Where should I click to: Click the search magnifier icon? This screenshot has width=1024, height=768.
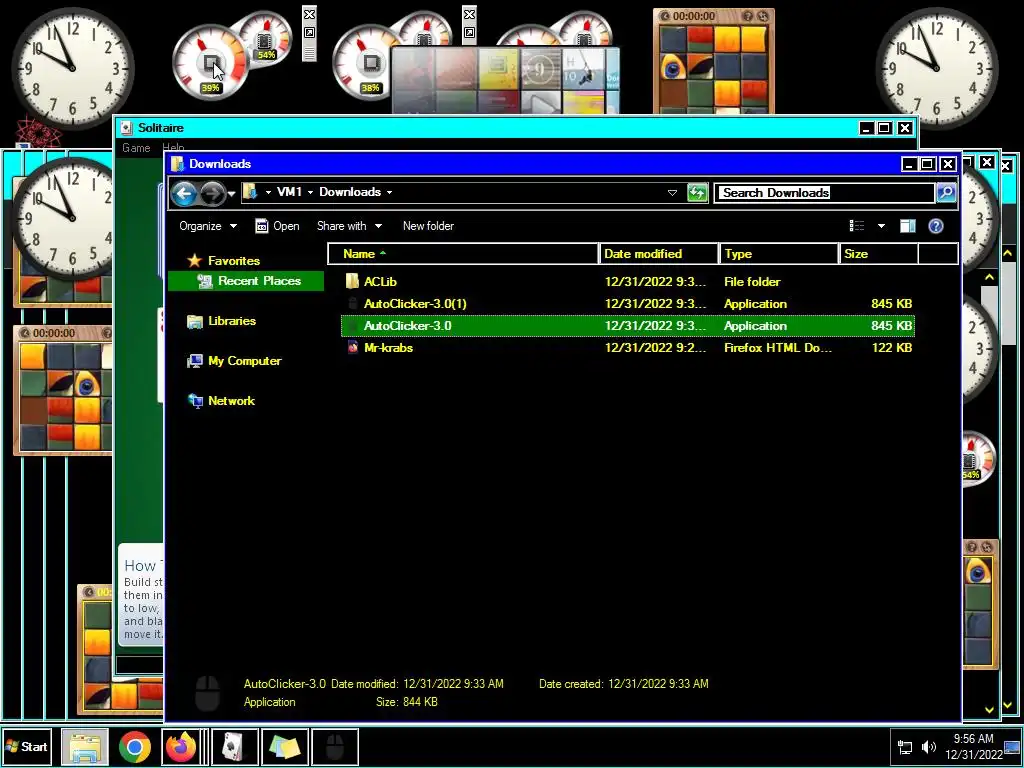click(946, 193)
